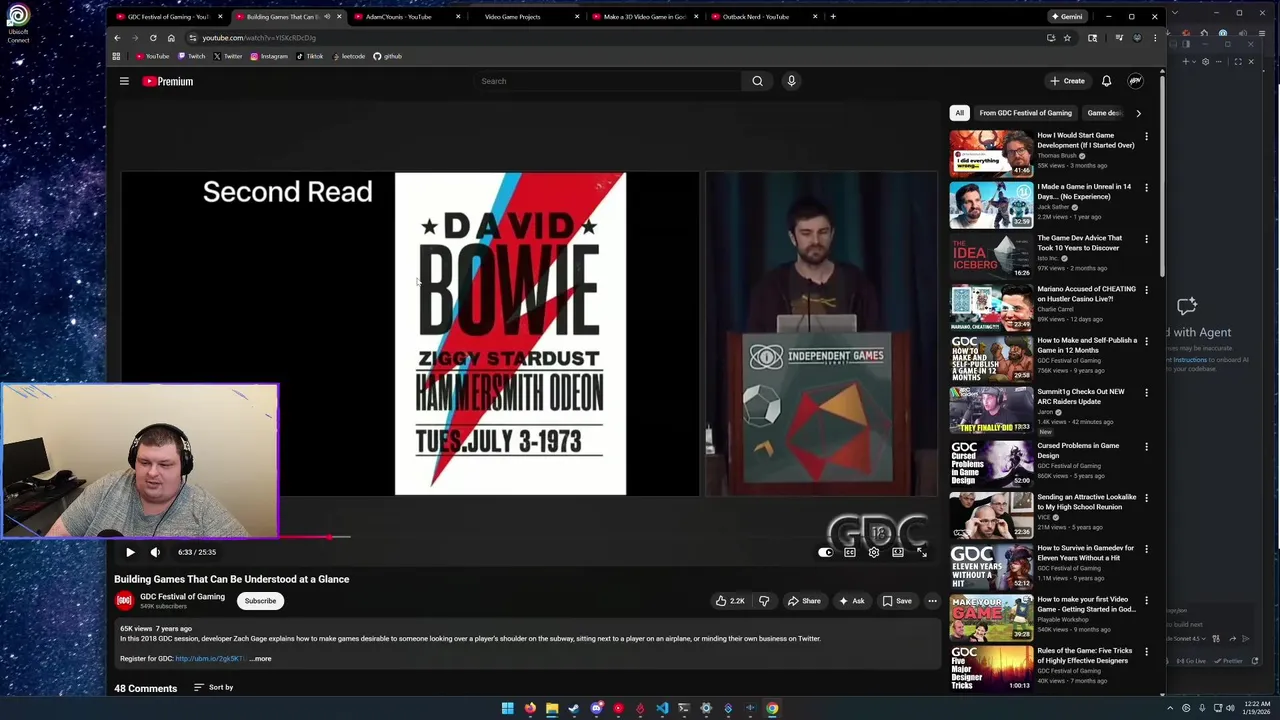Open GDC Festival of Gaming channel avatar
Viewport: 1280px width, 720px height.
[124, 600]
